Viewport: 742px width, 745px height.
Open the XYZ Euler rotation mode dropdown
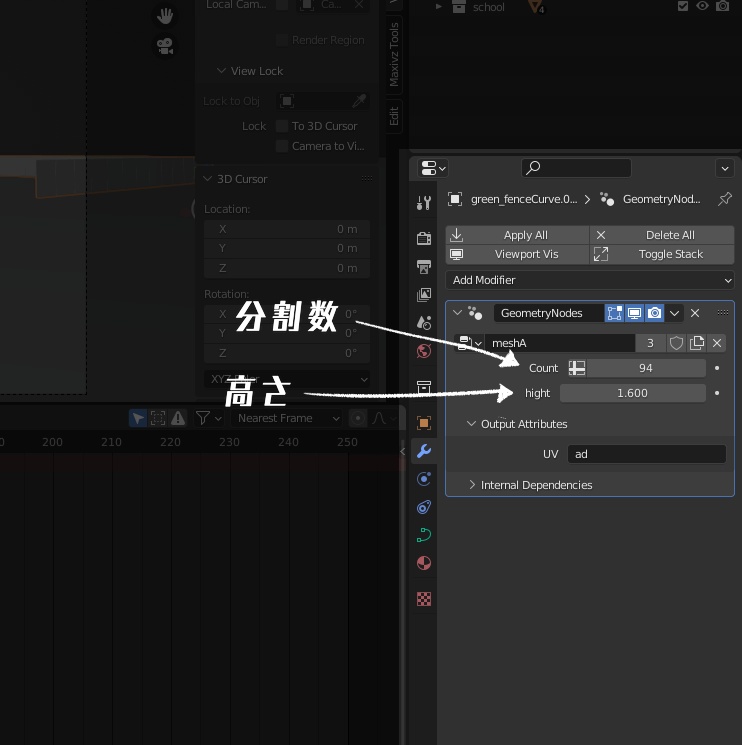287,379
